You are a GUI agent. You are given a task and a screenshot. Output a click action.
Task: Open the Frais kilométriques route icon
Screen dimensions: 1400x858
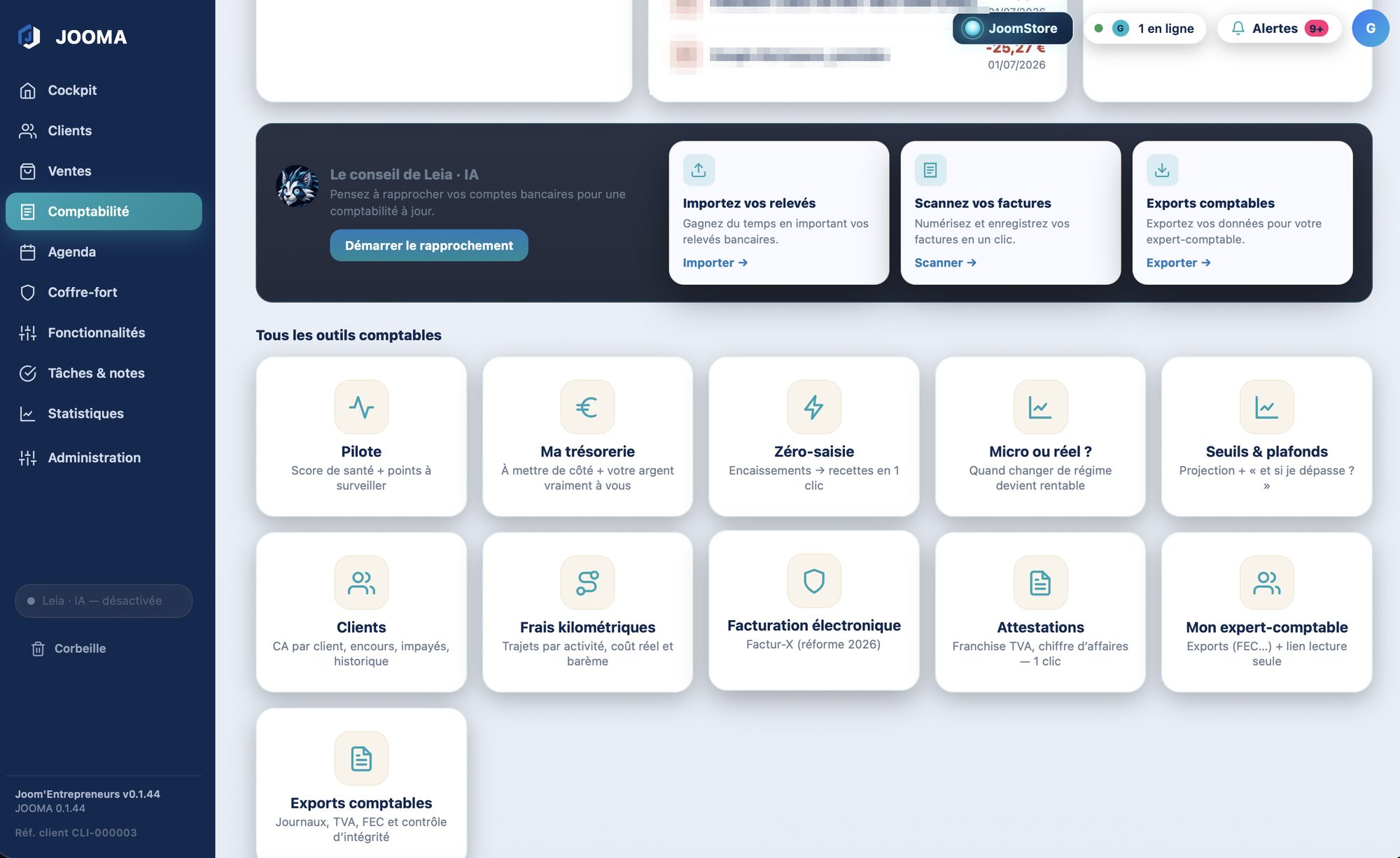[587, 583]
